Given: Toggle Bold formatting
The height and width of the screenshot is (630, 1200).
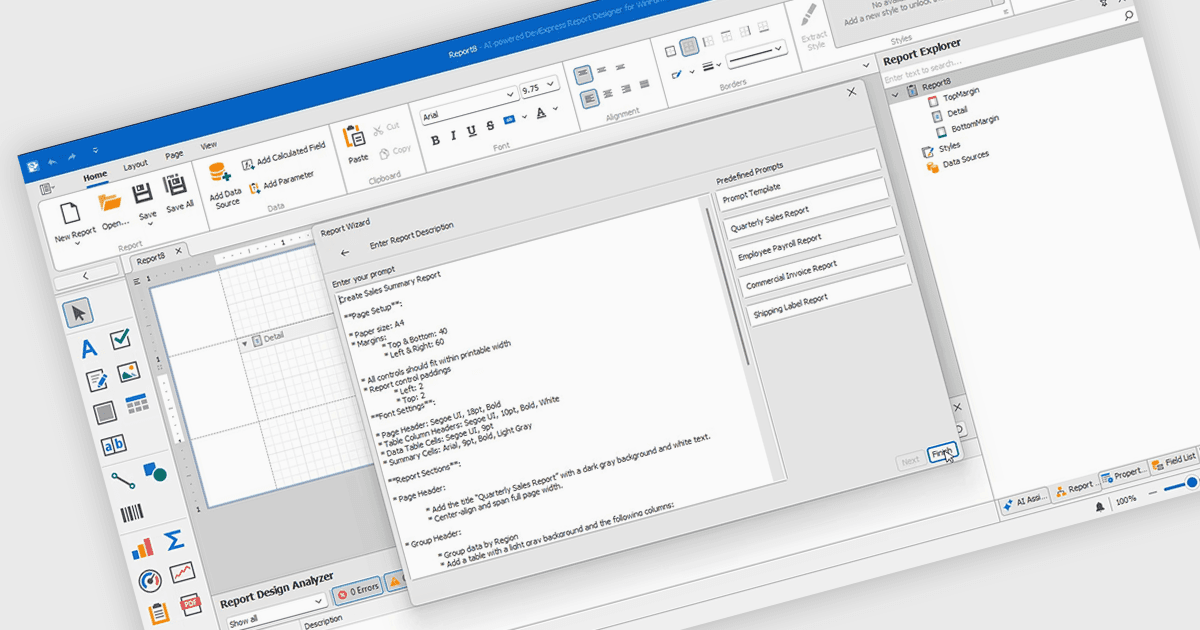Looking at the screenshot, I should 435,140.
